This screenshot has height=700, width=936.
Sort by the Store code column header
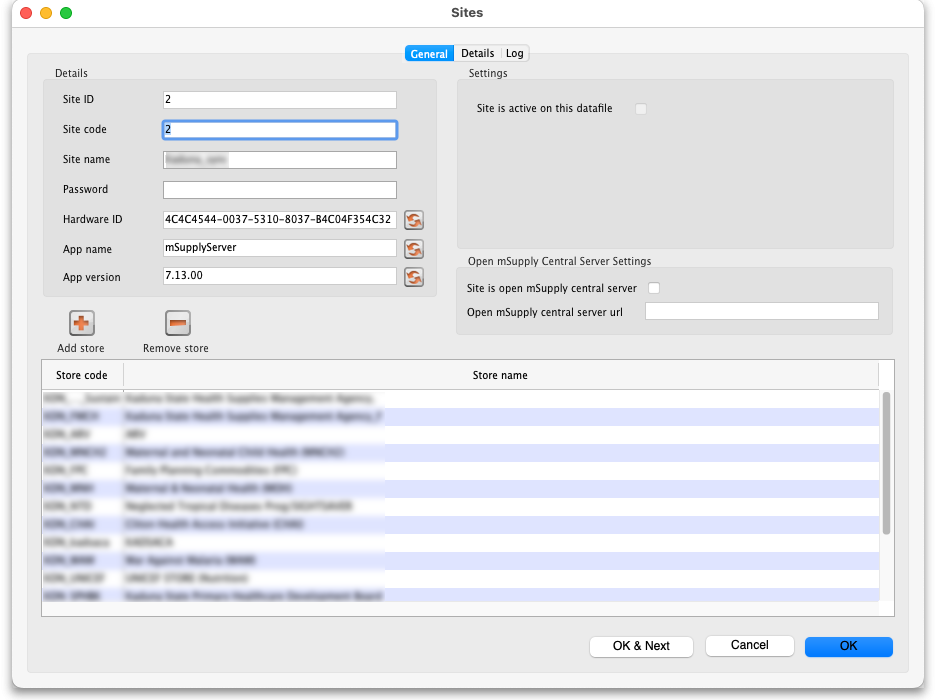coord(82,375)
